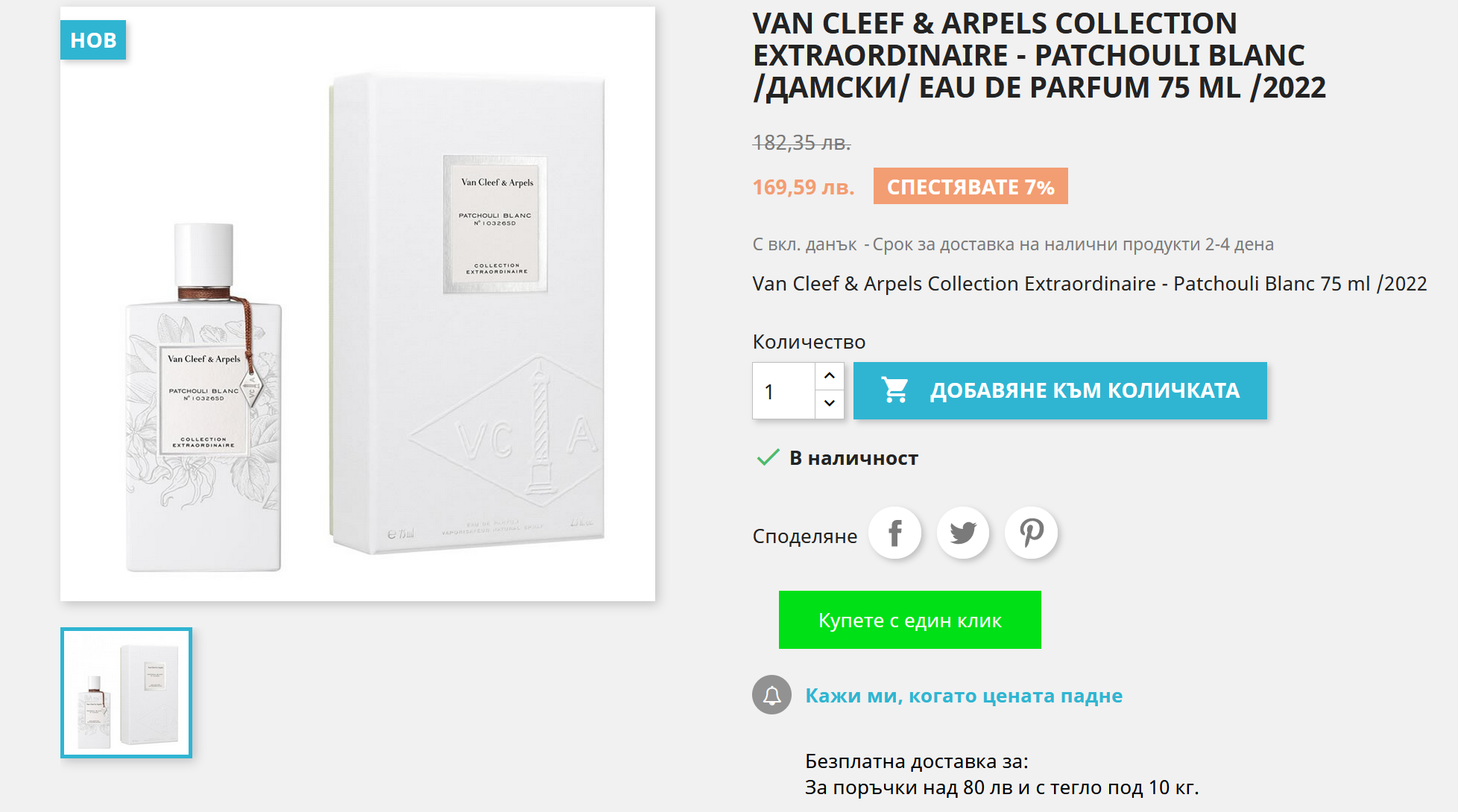Click the НОВ badge on product image
The height and width of the screenshot is (812, 1458).
click(x=93, y=40)
